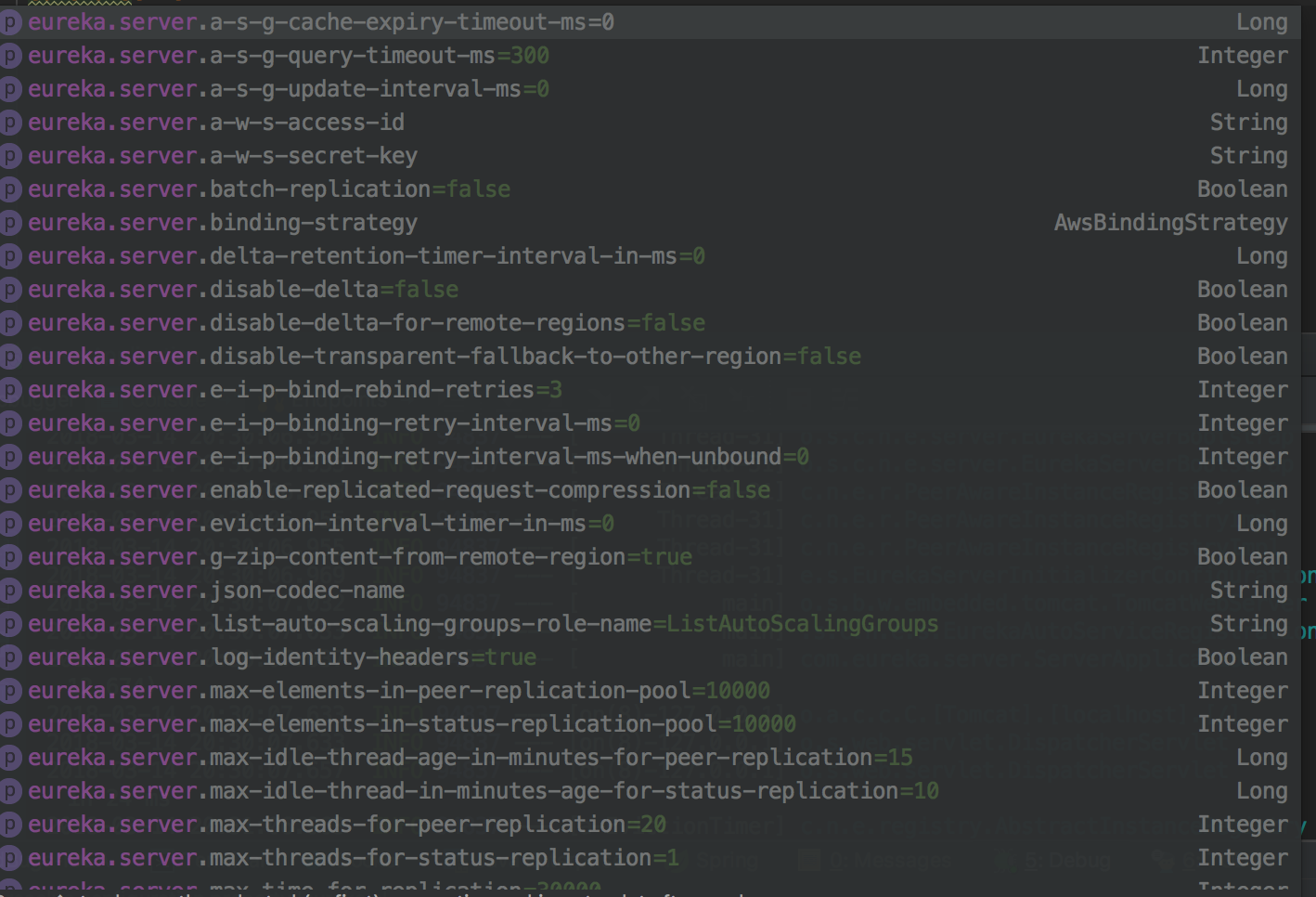This screenshot has height=897, width=1316.
Task: Pick enable-replicated-request-compression completion
Action: (398, 490)
